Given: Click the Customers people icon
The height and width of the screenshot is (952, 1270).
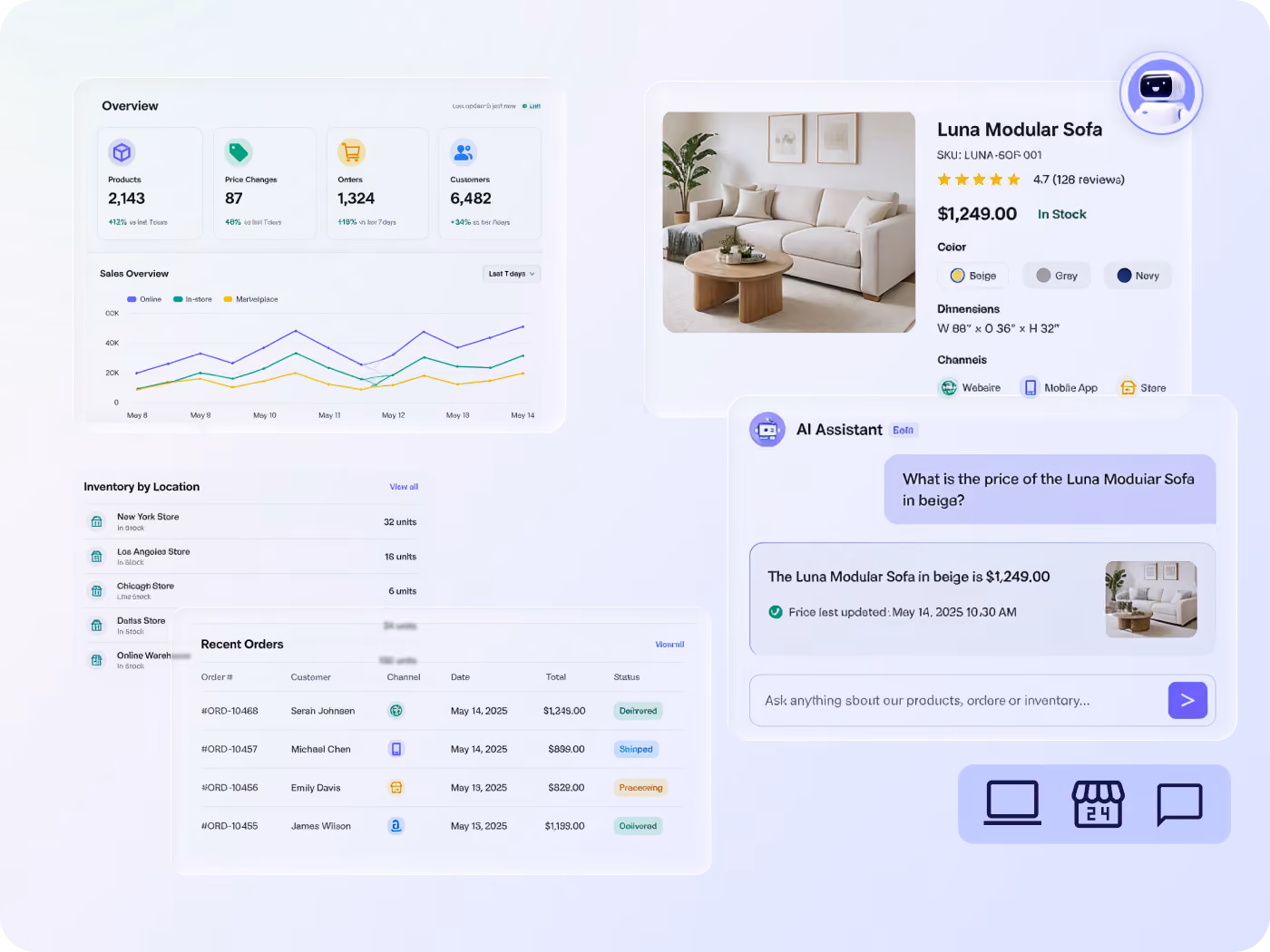Looking at the screenshot, I should [464, 152].
